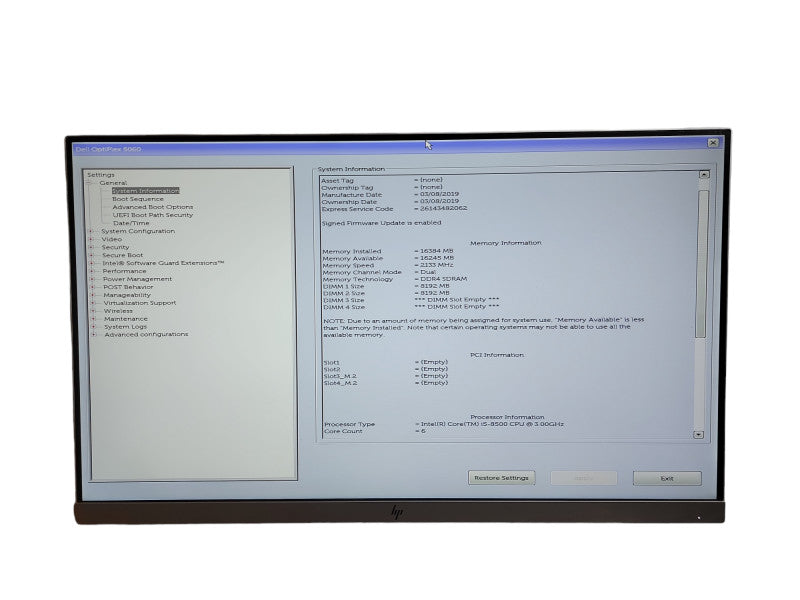Select the Video category label
The width and height of the screenshot is (800, 600).
point(111,239)
